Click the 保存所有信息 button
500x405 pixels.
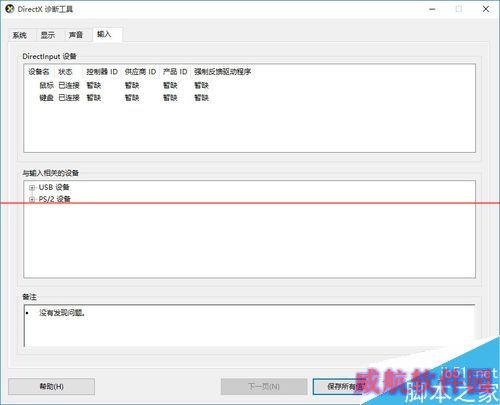346,386
